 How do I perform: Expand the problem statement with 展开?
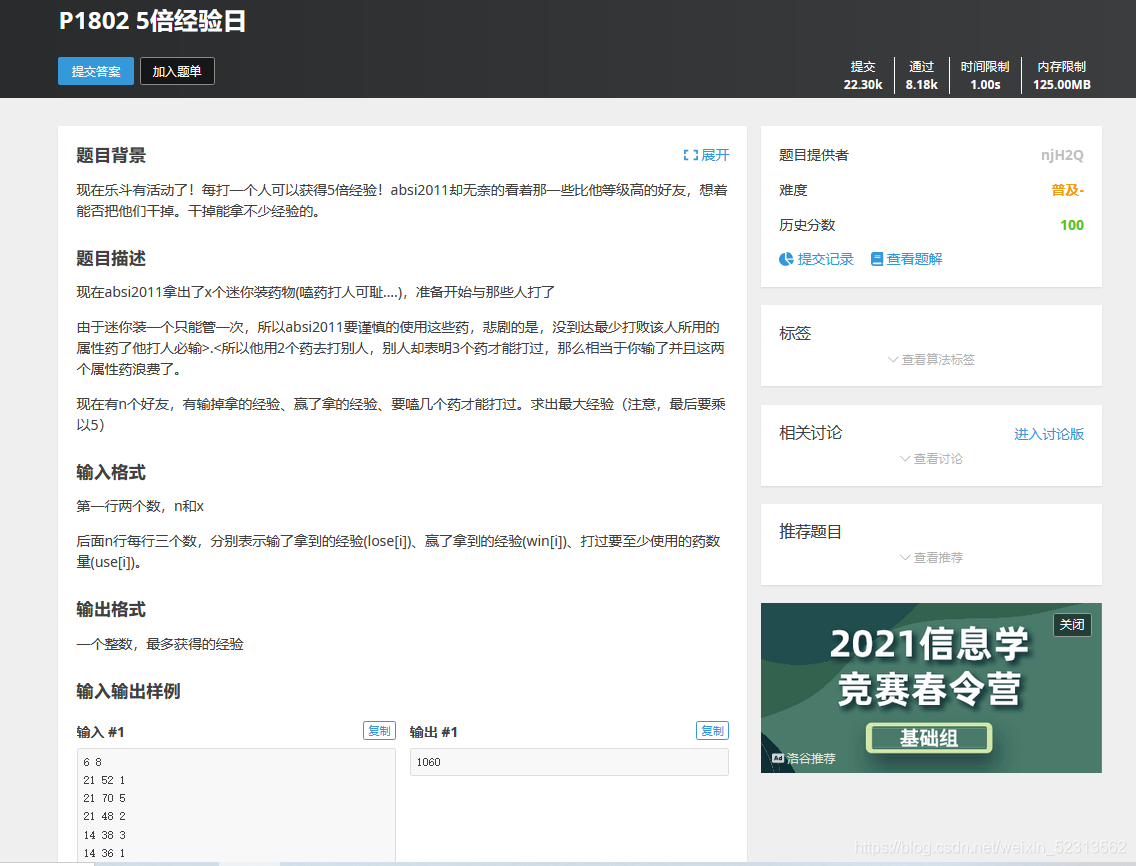(706, 155)
